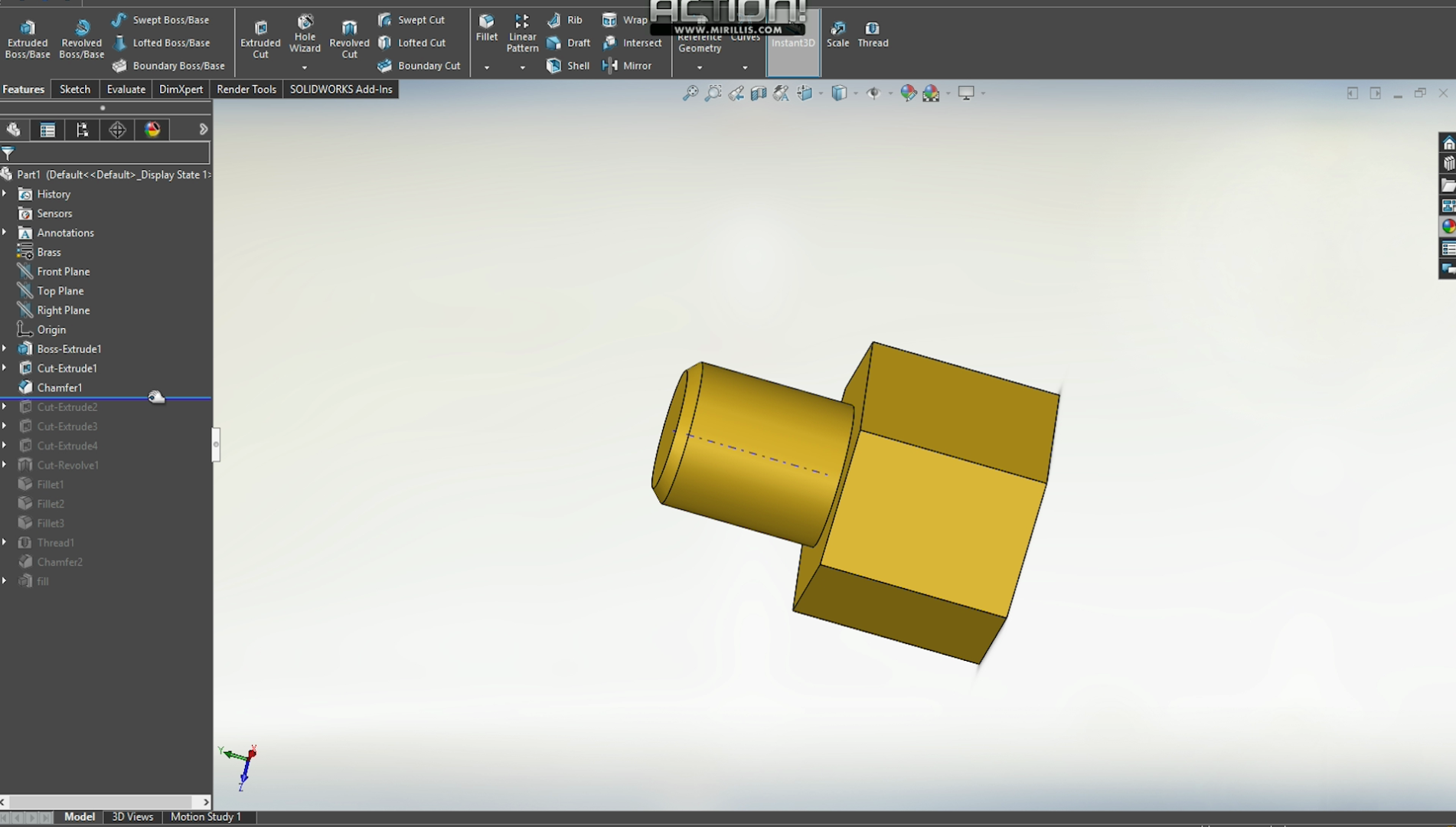Screen dimensions: 1456x827
Task: Open the Reference Geometry dropdown arrow
Action: [699, 67]
